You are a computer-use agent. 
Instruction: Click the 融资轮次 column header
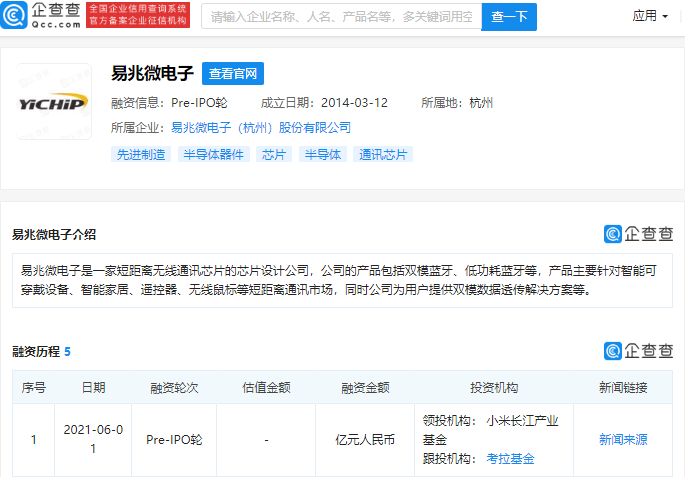[x=174, y=387]
